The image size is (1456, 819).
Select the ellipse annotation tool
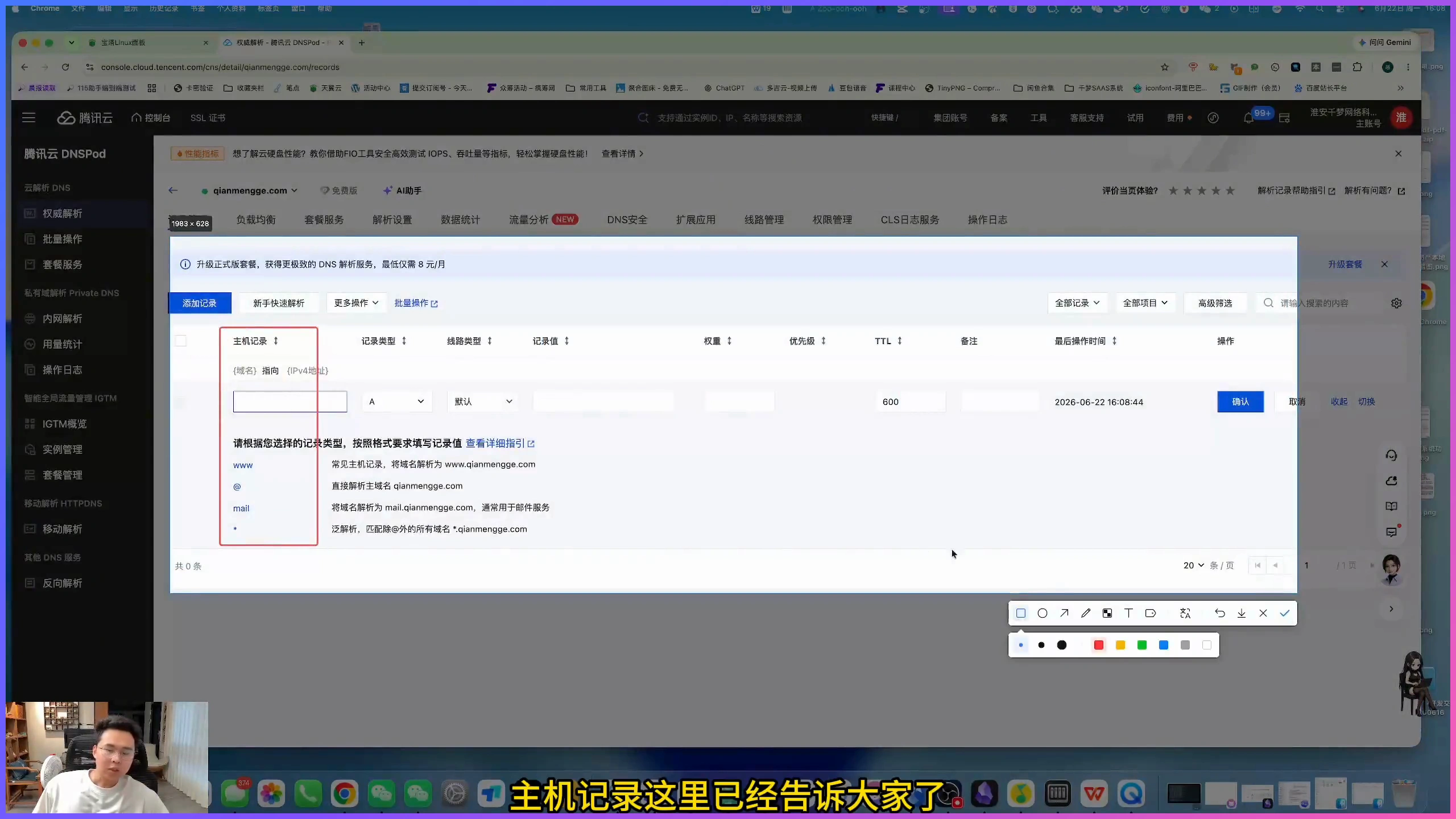1043,613
